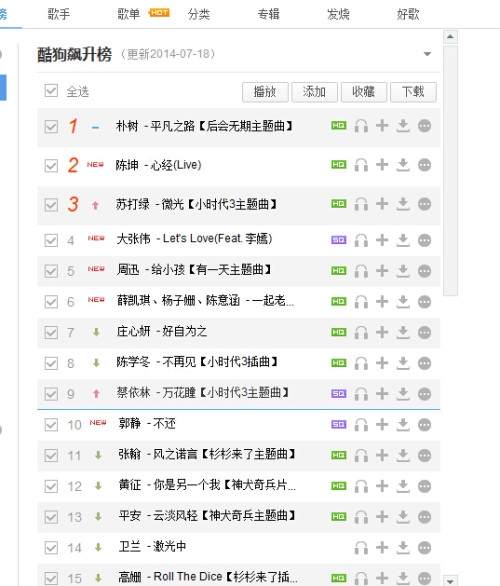
Task: Select song title 郭静 - 不还
Action: coord(147,424)
